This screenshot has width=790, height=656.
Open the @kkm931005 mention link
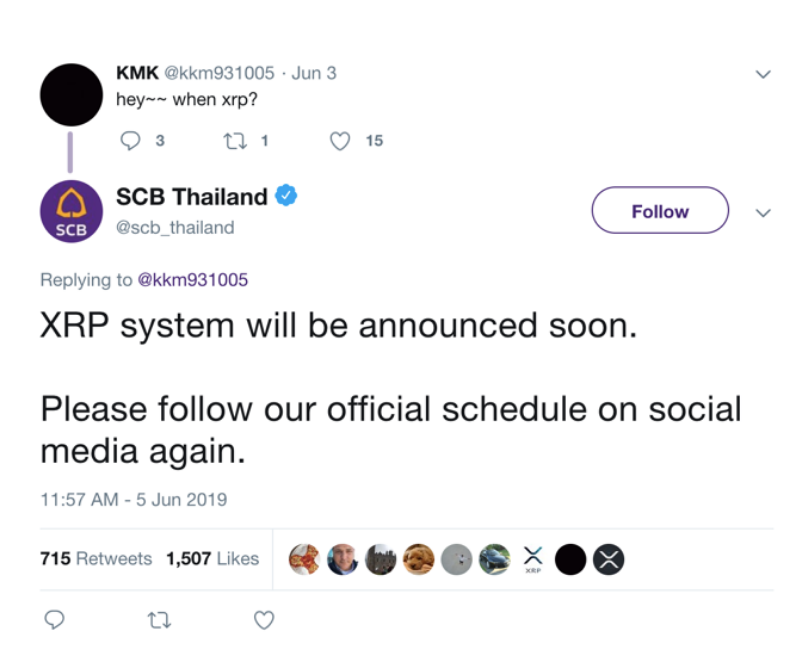click(193, 280)
